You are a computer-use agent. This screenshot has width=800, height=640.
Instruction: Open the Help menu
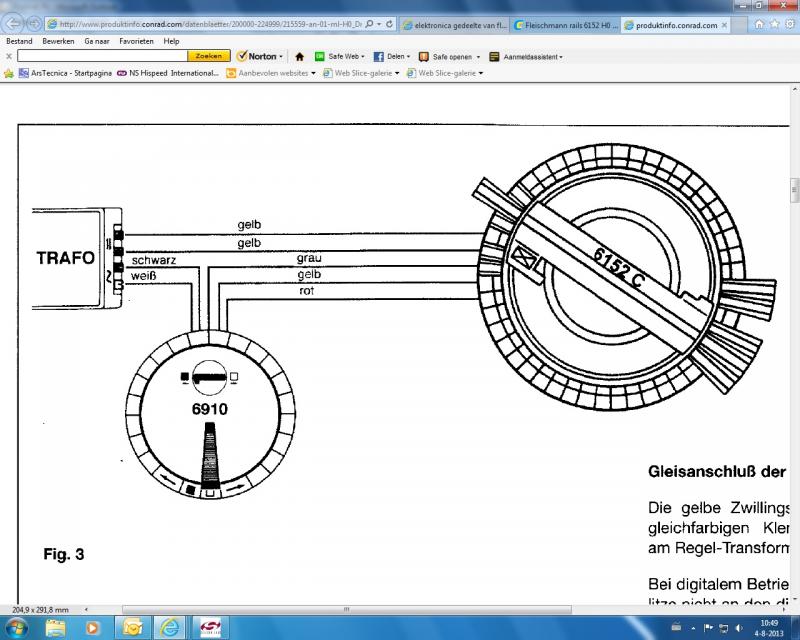click(171, 41)
